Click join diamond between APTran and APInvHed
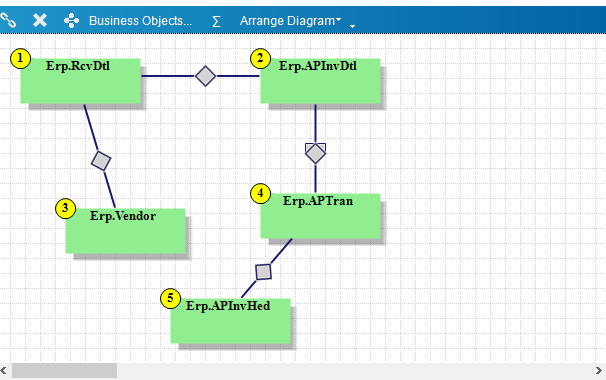This screenshot has height=380, width=606. click(x=264, y=272)
